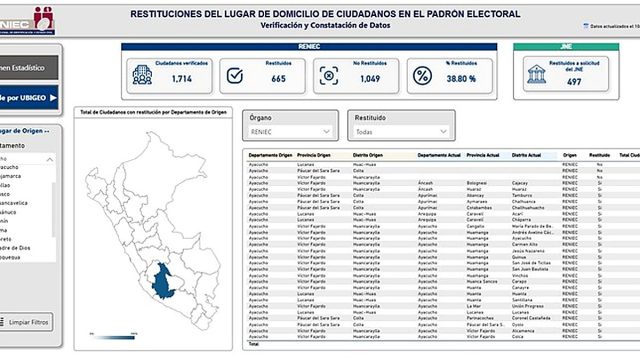Click the % Restituidos value 38.80 %
Screen dimensions: 640x360
click(x=461, y=79)
